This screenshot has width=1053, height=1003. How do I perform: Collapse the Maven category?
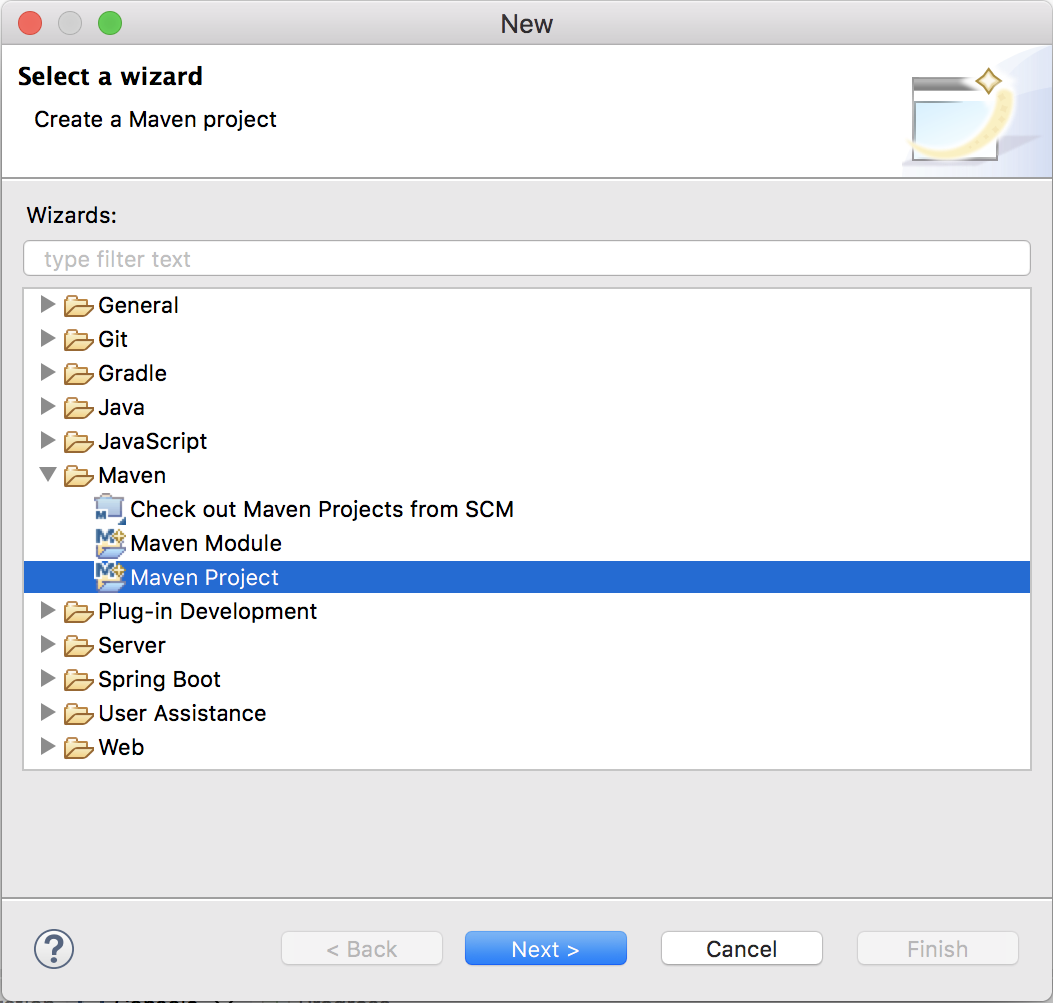tap(48, 475)
